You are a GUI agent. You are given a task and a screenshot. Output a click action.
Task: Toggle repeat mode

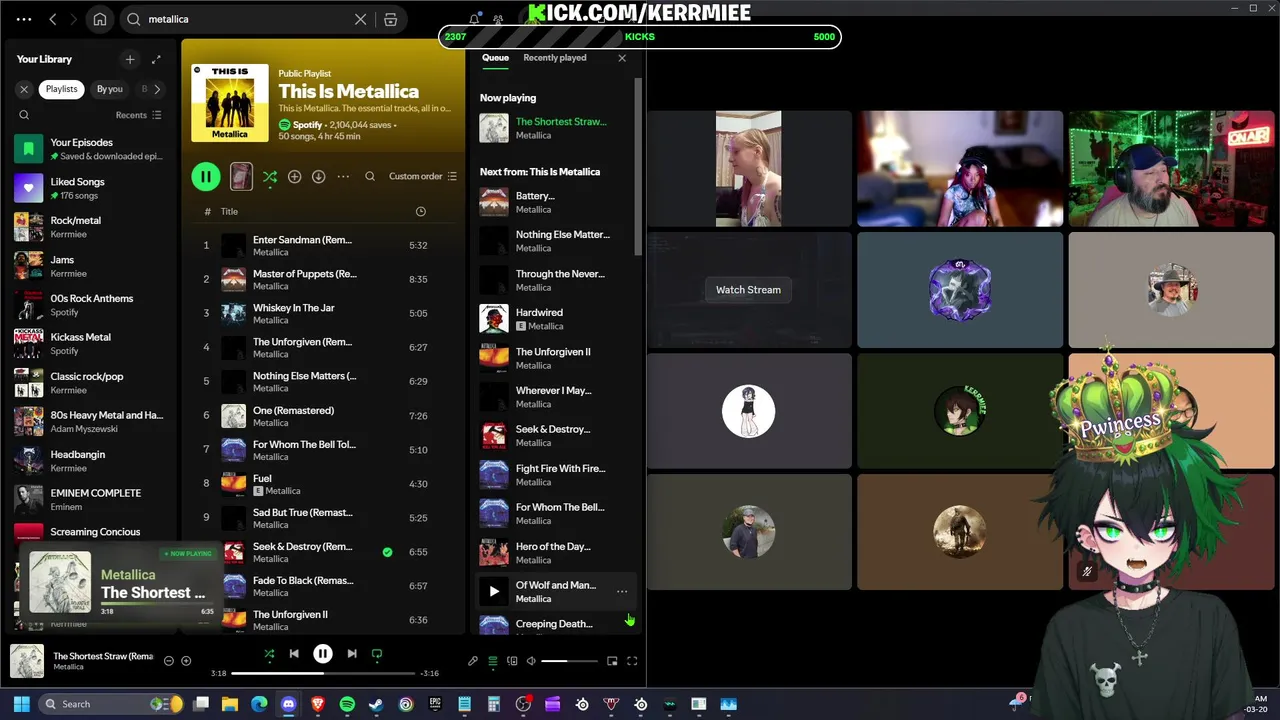(377, 654)
